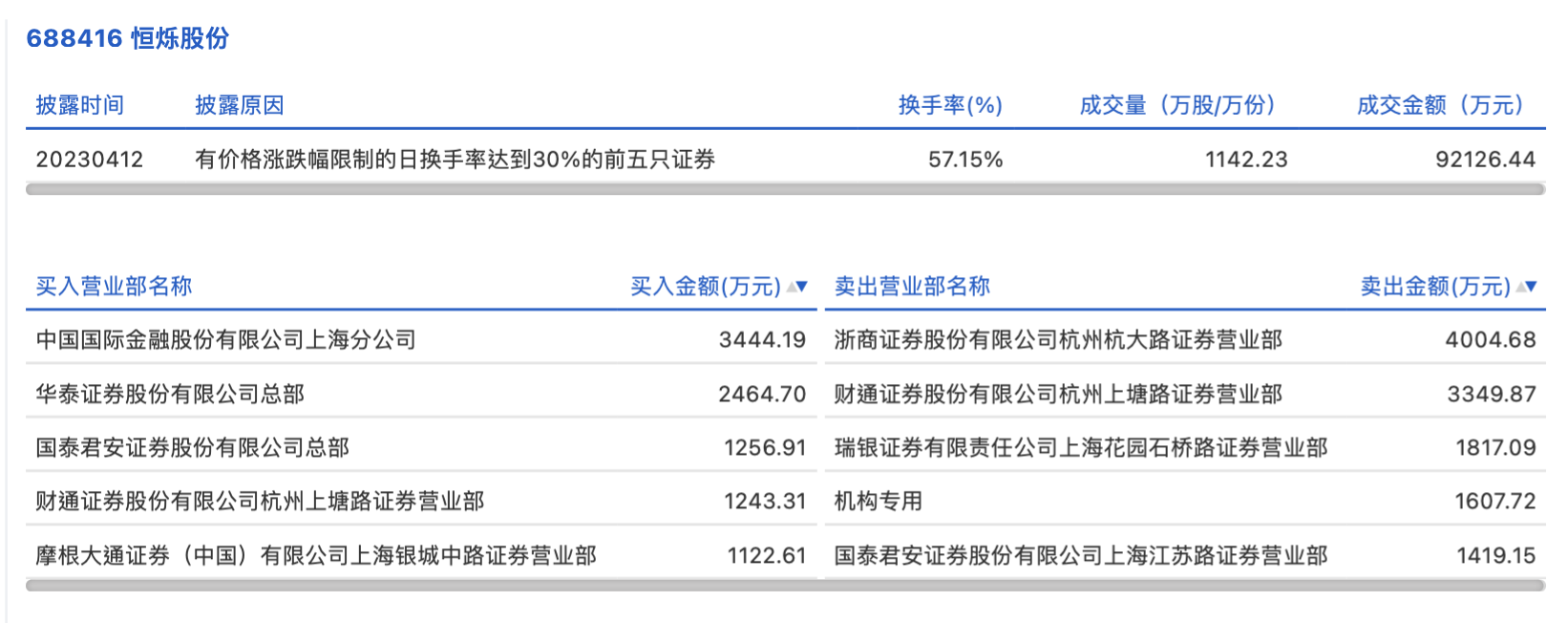Click the 卖出营业部名称 column header
This screenshot has height=623, width=1568.
click(x=912, y=286)
